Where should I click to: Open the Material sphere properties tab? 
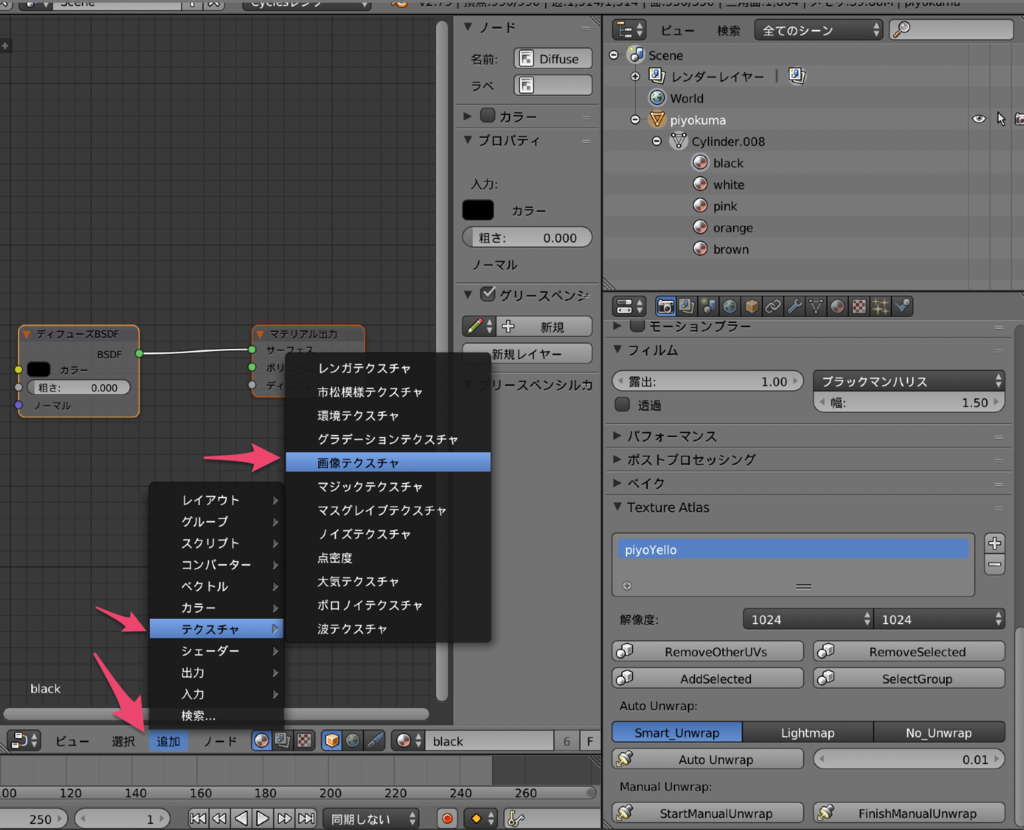point(838,306)
